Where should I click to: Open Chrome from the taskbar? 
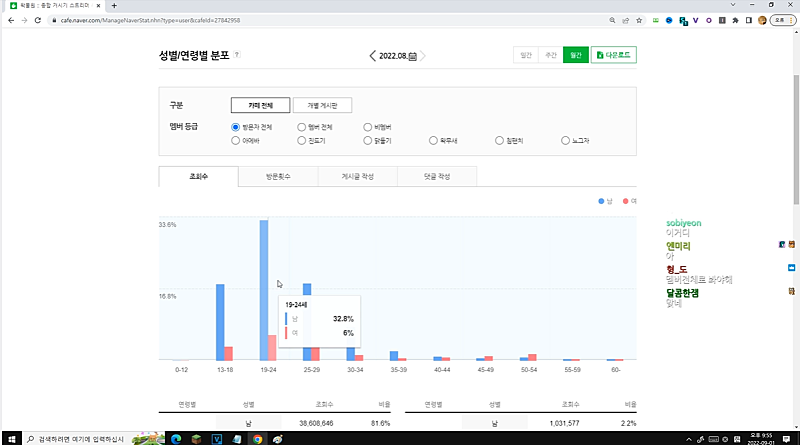pyautogui.click(x=258, y=438)
